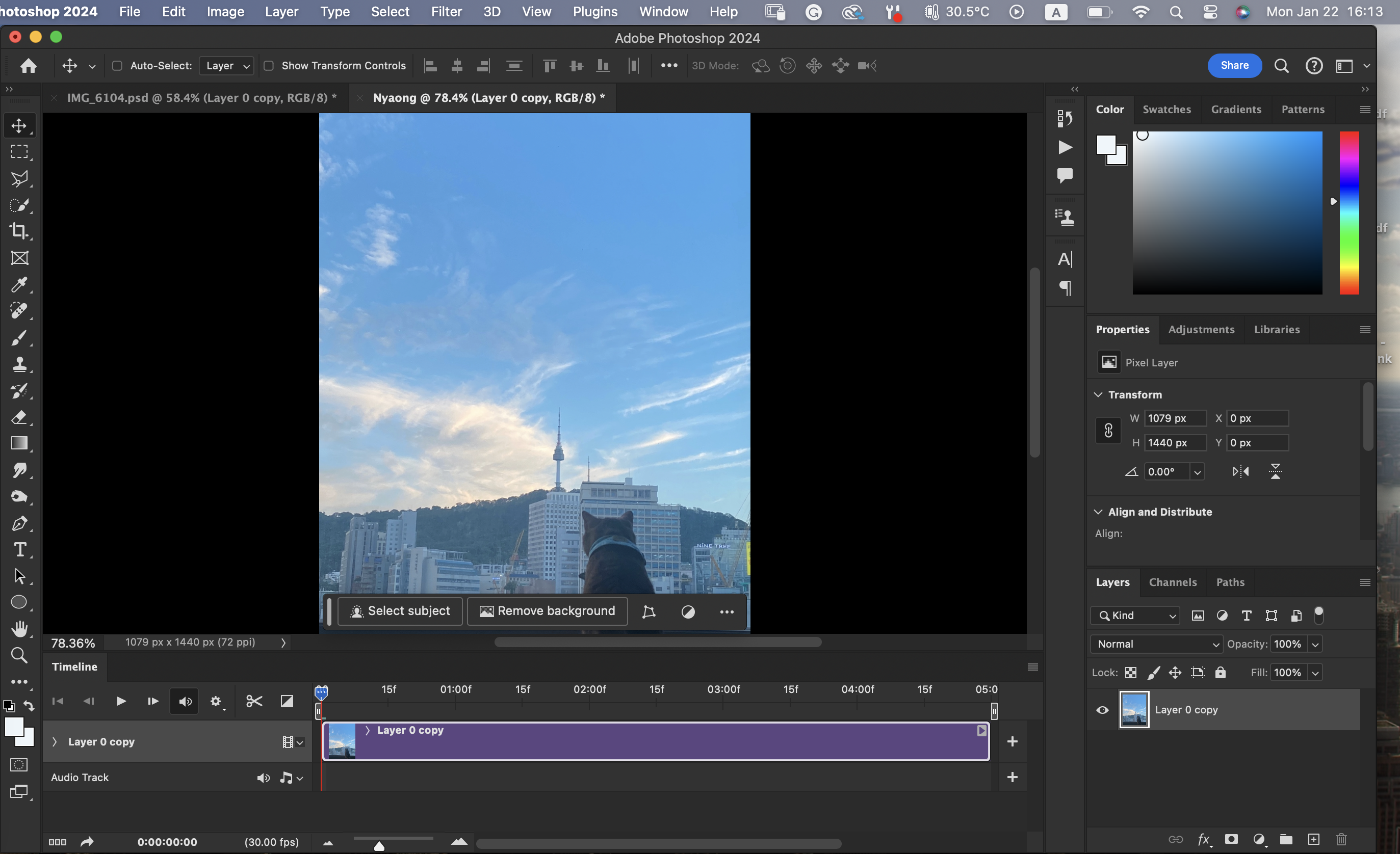
Task: Click the blue Share button
Action: click(x=1234, y=65)
